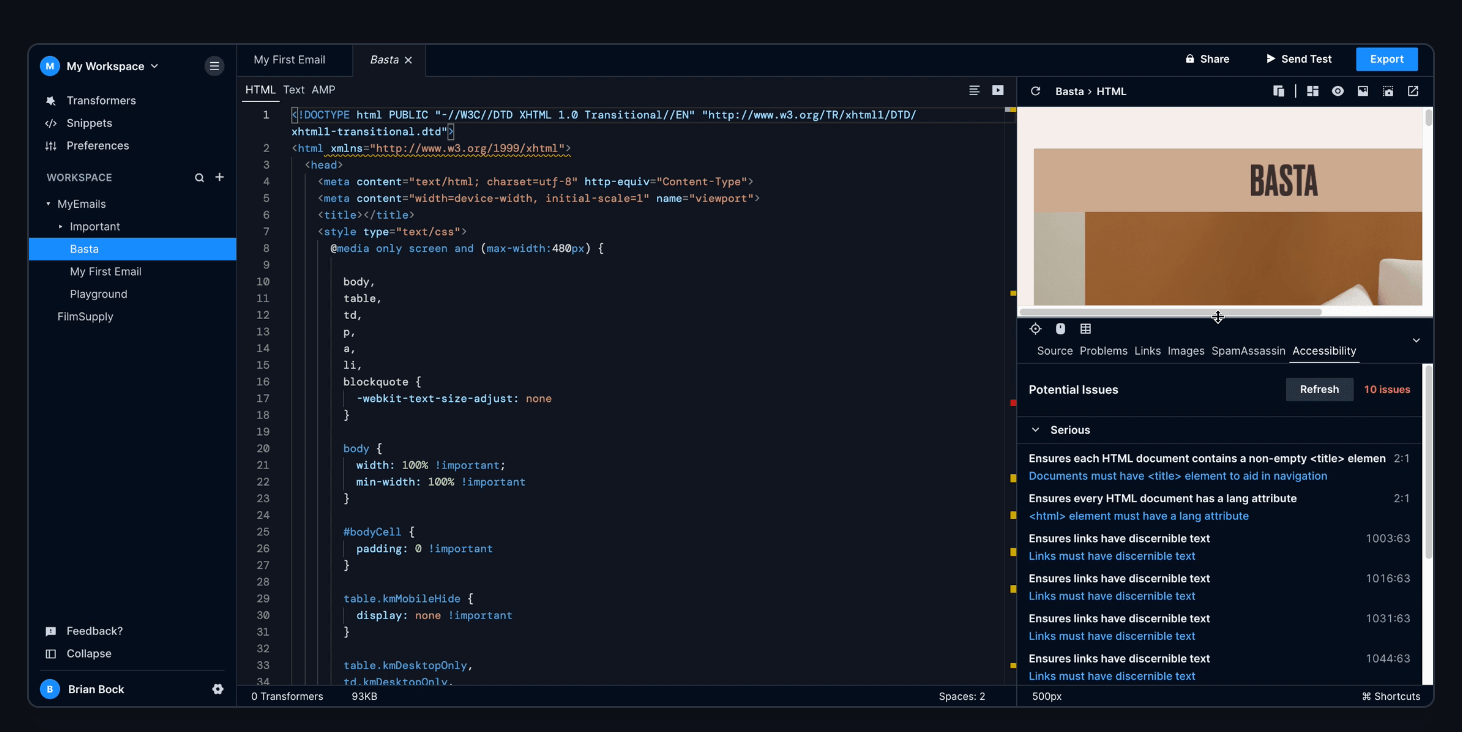Switch to the SpamAssassin tab

tap(1248, 351)
